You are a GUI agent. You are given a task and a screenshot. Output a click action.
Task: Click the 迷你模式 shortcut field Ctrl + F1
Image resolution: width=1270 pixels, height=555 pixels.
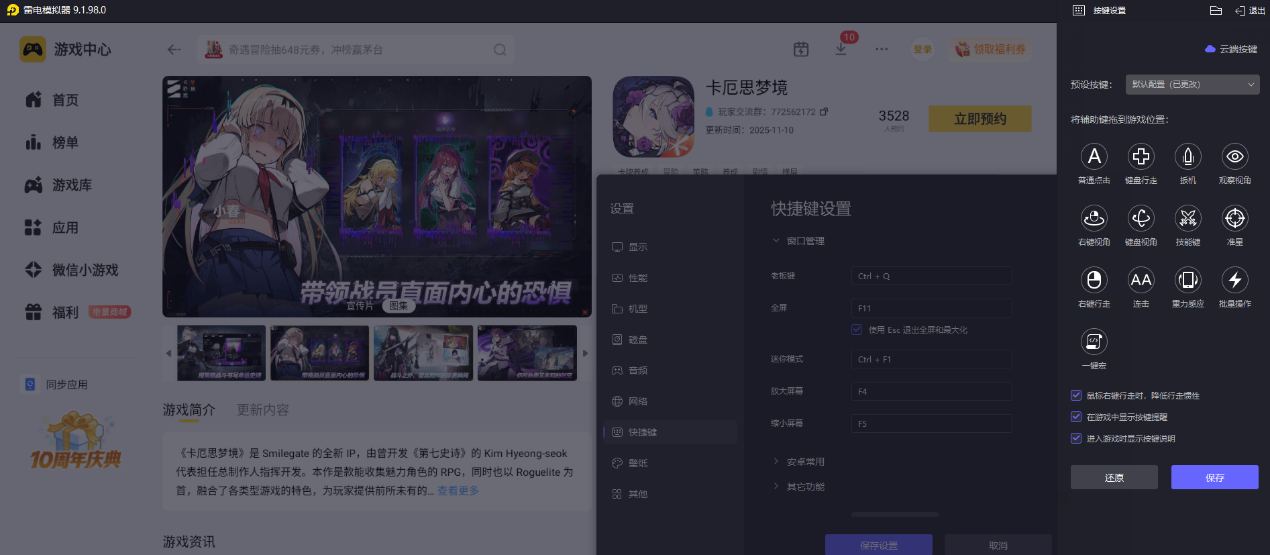[x=931, y=359]
